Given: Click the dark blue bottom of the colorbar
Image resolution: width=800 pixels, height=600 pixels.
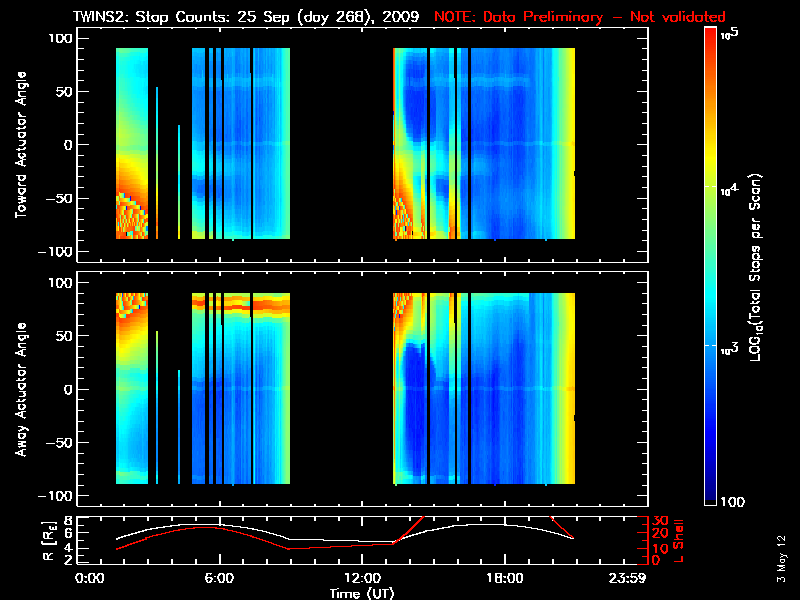Looking at the screenshot, I should coord(711,485).
